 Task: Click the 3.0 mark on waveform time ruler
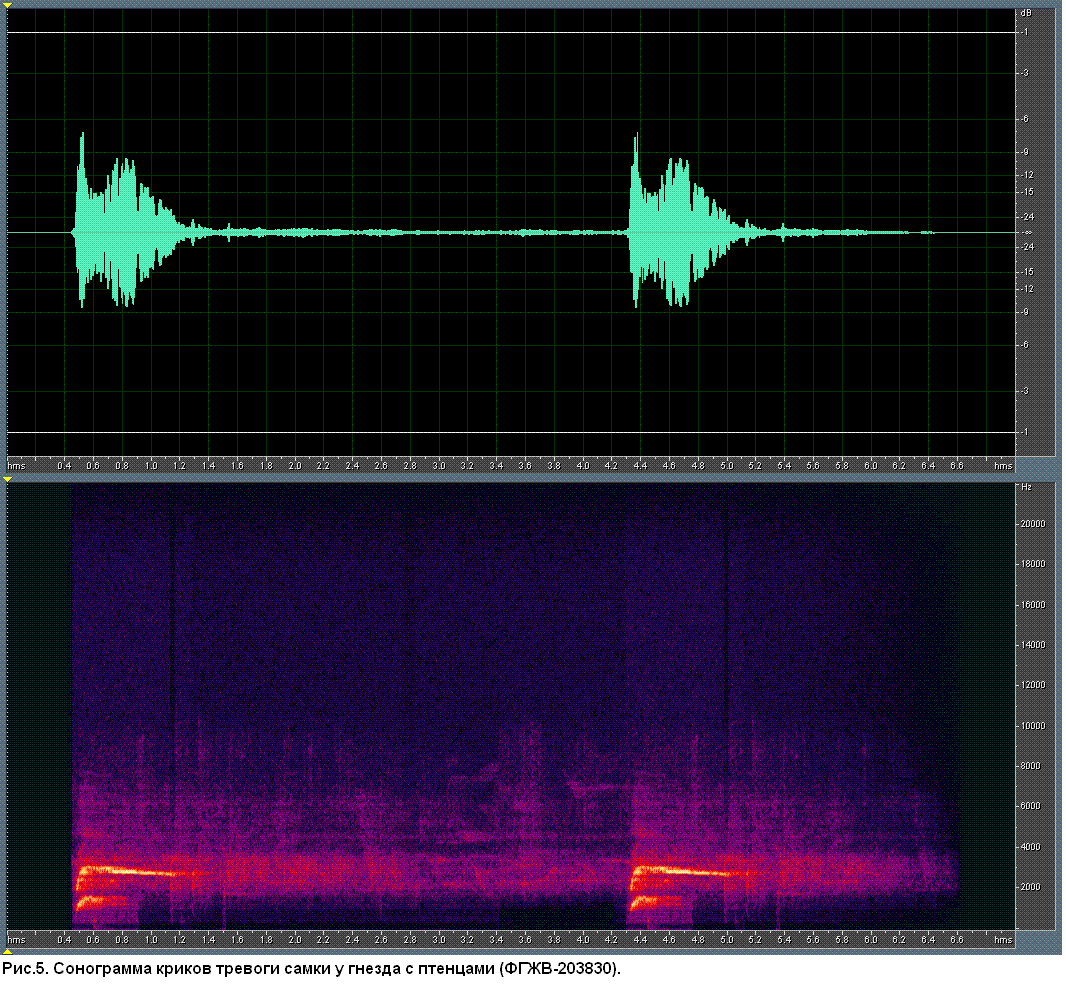tap(439, 466)
